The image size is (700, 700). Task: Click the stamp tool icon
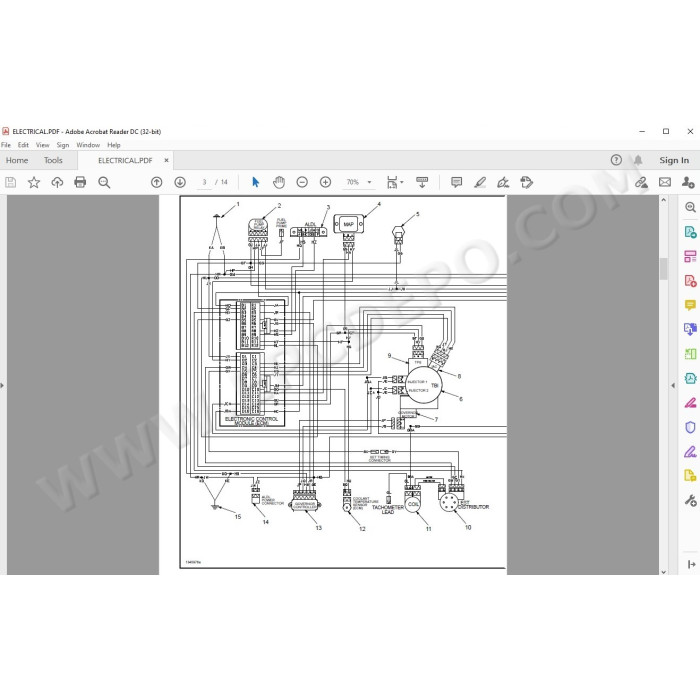tap(526, 182)
